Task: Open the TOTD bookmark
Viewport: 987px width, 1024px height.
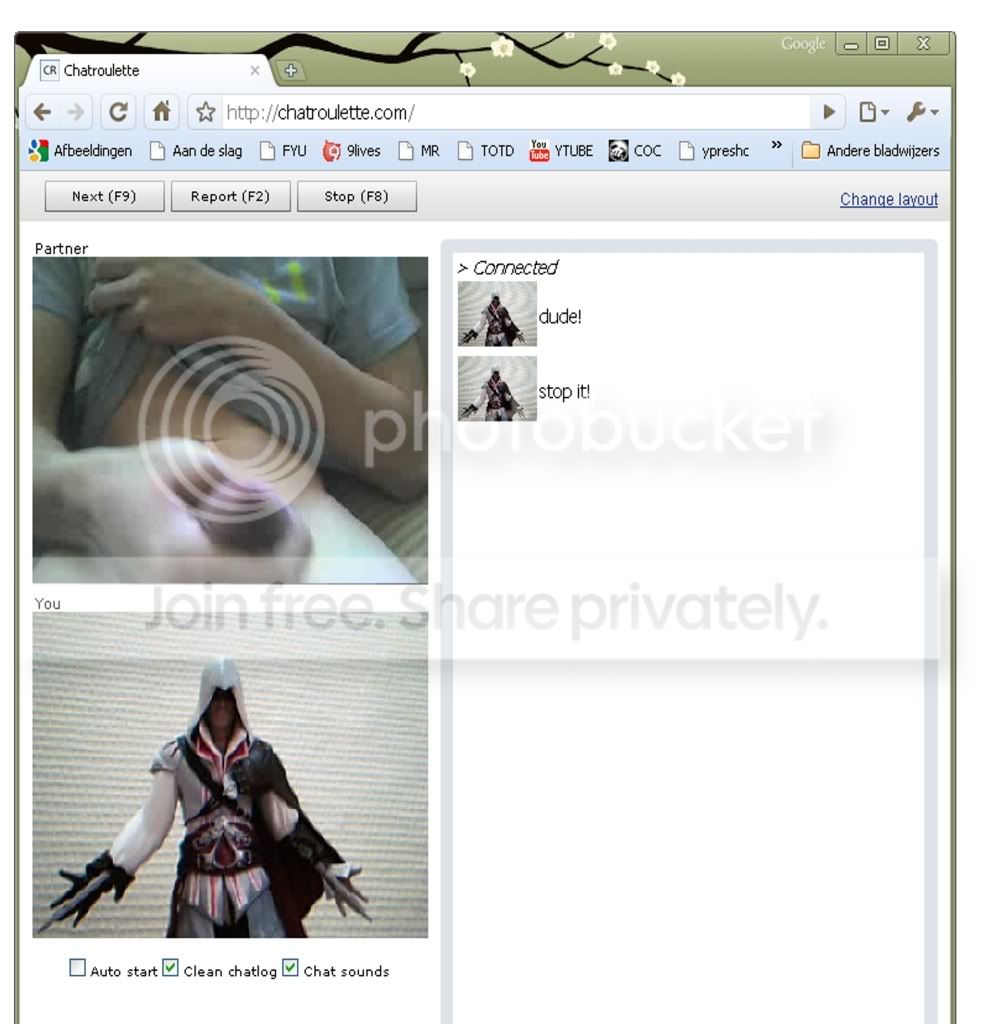Action: coord(486,151)
